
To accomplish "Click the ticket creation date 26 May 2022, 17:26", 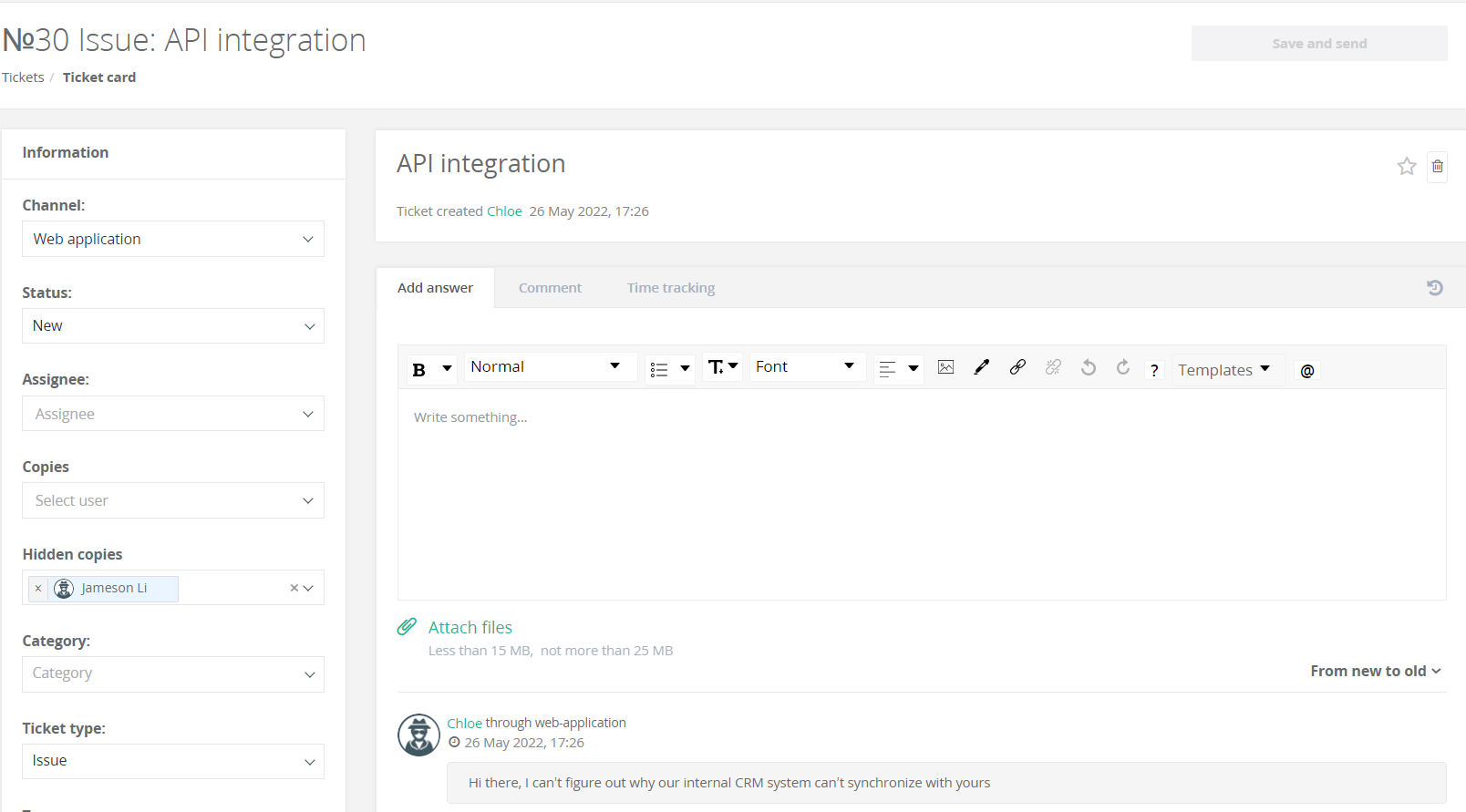I will (589, 211).
